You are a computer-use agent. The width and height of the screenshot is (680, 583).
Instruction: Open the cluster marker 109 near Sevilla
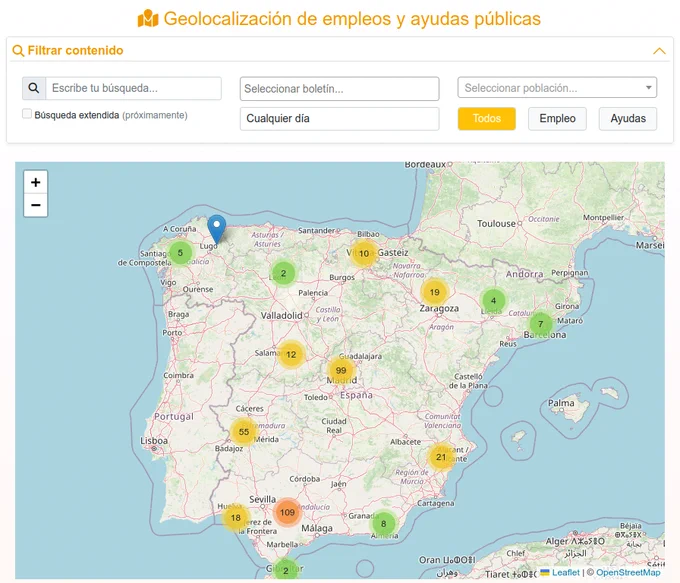(x=287, y=512)
